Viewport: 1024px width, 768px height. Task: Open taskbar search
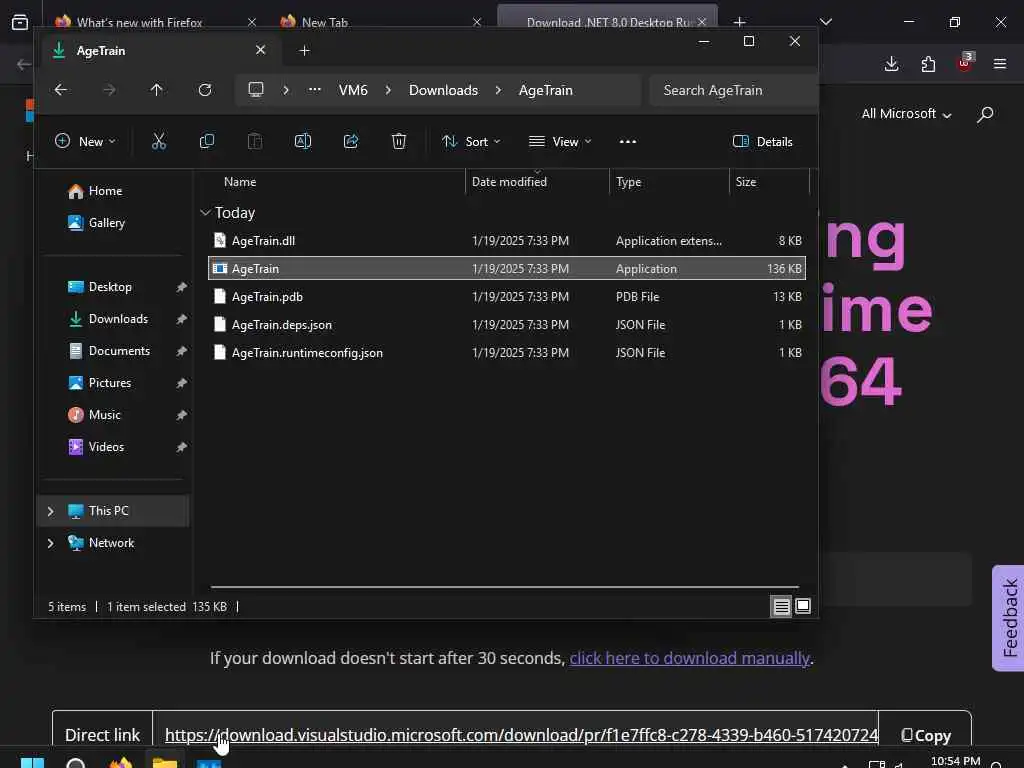pos(76,763)
